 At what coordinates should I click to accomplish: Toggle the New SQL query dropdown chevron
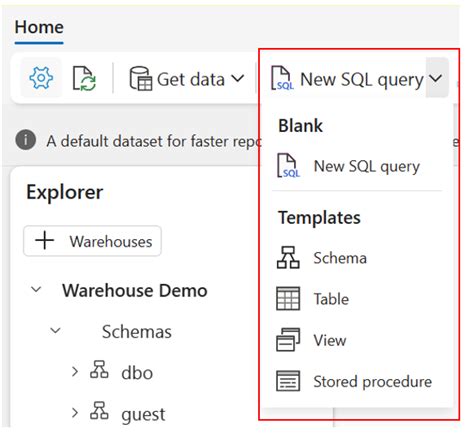(x=436, y=78)
